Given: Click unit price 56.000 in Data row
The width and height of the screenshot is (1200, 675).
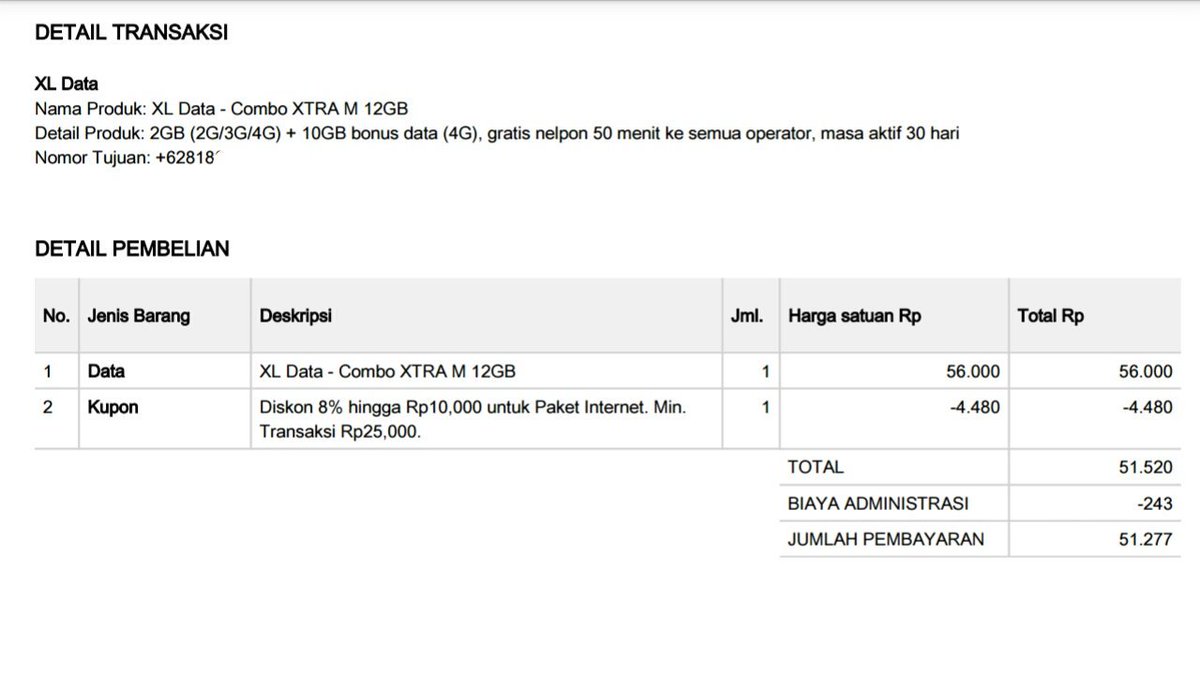Looking at the screenshot, I should pyautogui.click(x=972, y=372).
